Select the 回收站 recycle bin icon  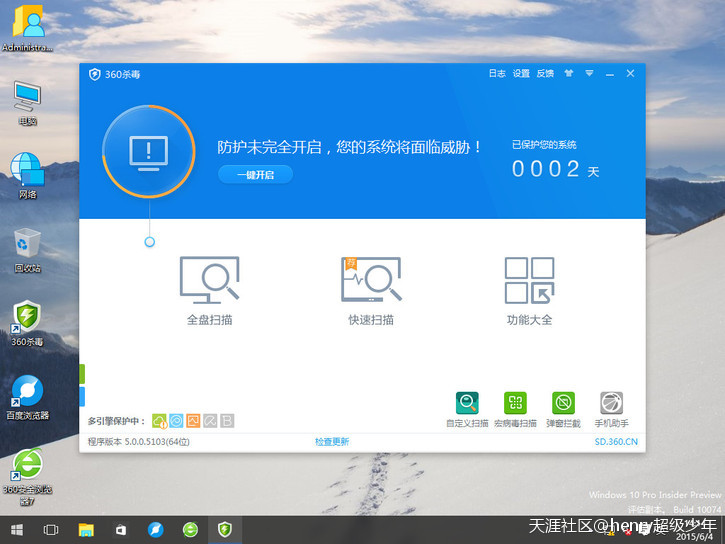(28, 250)
